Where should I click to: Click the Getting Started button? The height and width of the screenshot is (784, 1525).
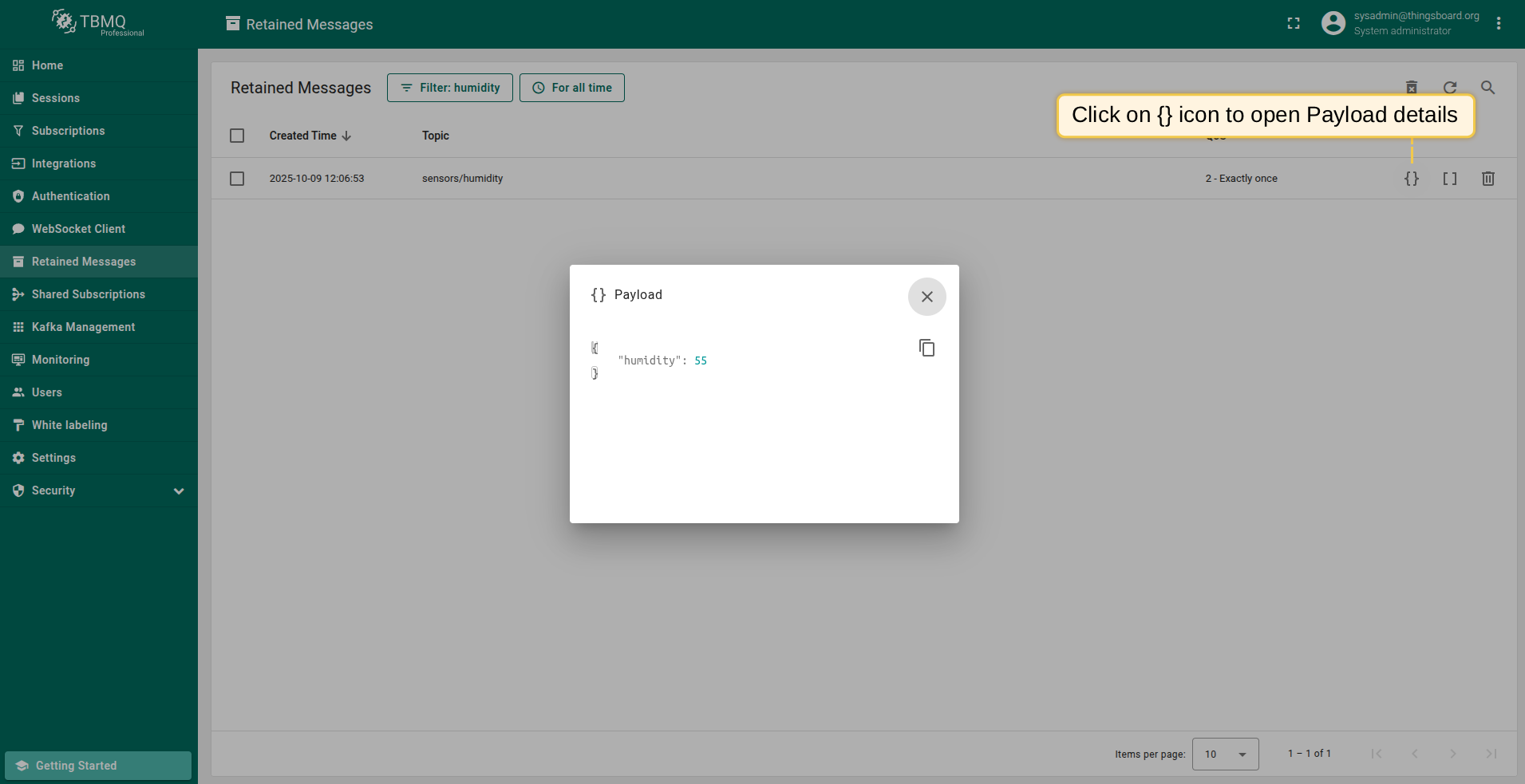pyautogui.click(x=98, y=766)
